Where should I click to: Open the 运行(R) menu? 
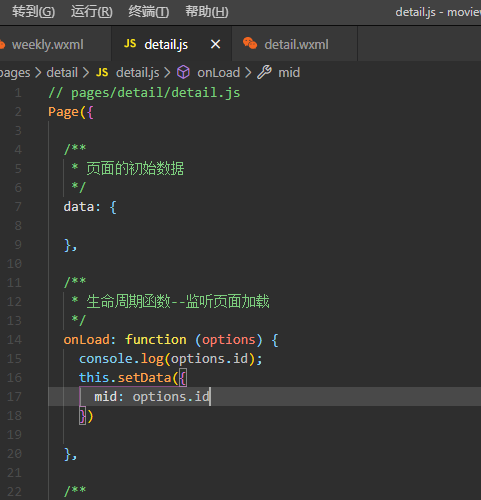pos(92,12)
